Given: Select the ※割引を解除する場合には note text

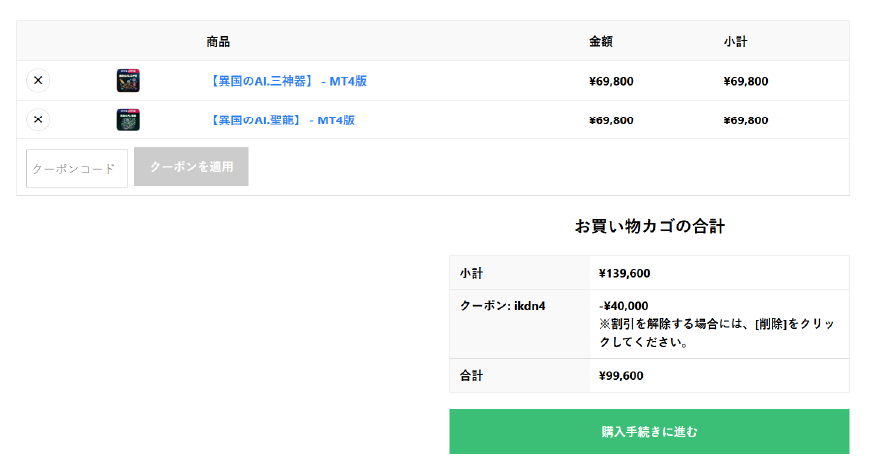Looking at the screenshot, I should point(717,333).
